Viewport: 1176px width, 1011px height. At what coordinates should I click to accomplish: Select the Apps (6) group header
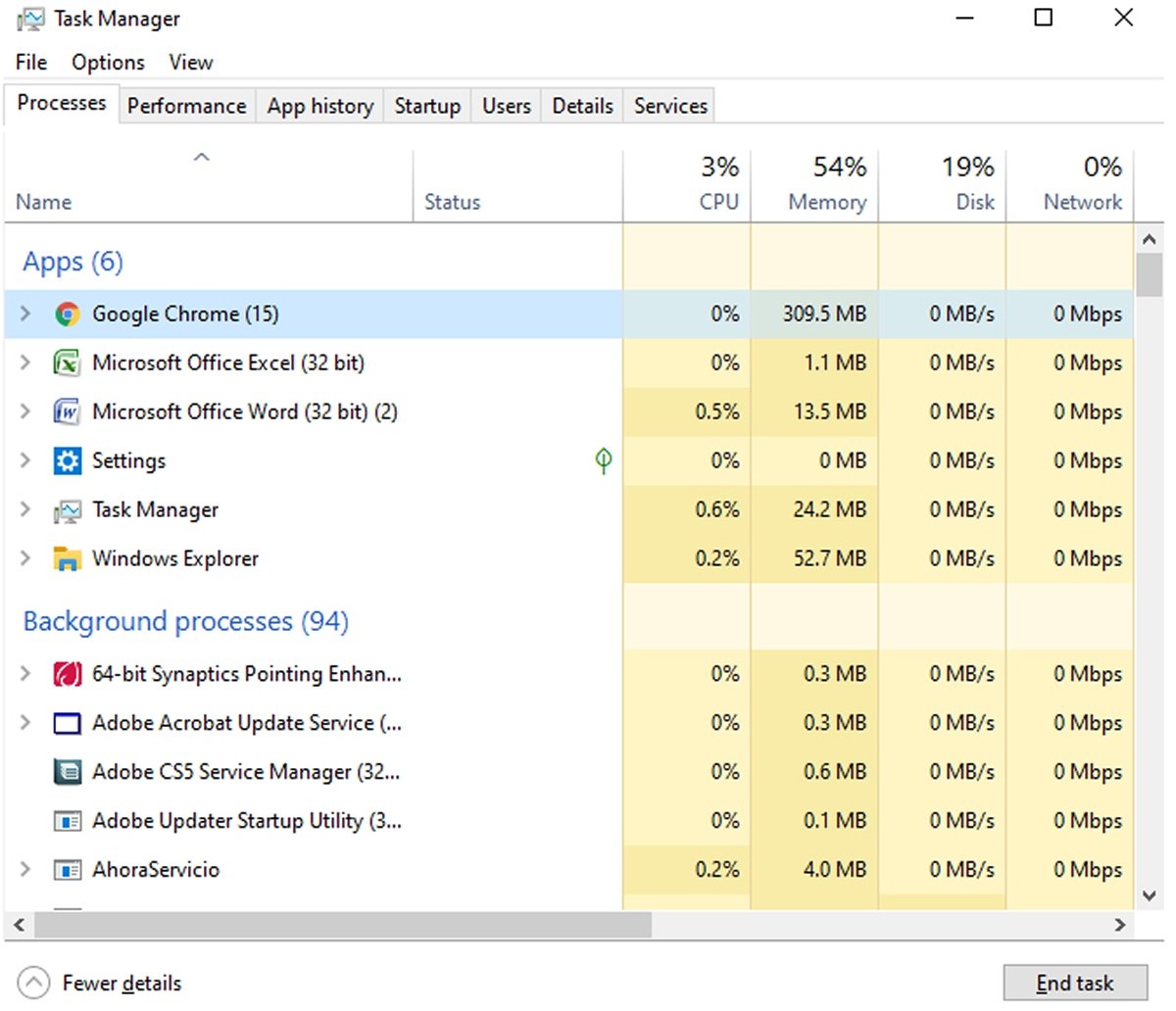73,262
